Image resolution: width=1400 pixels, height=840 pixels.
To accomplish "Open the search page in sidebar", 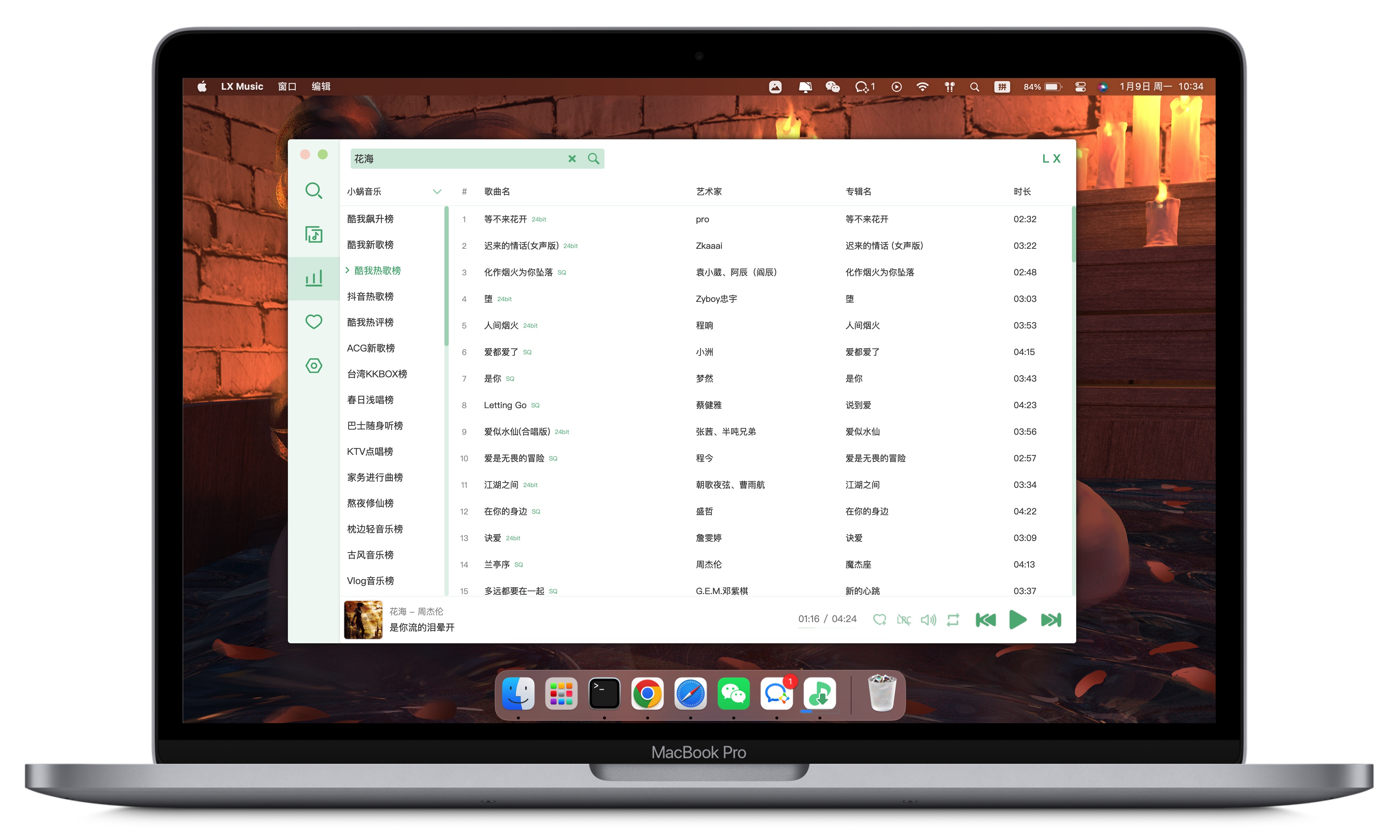I will point(313,191).
